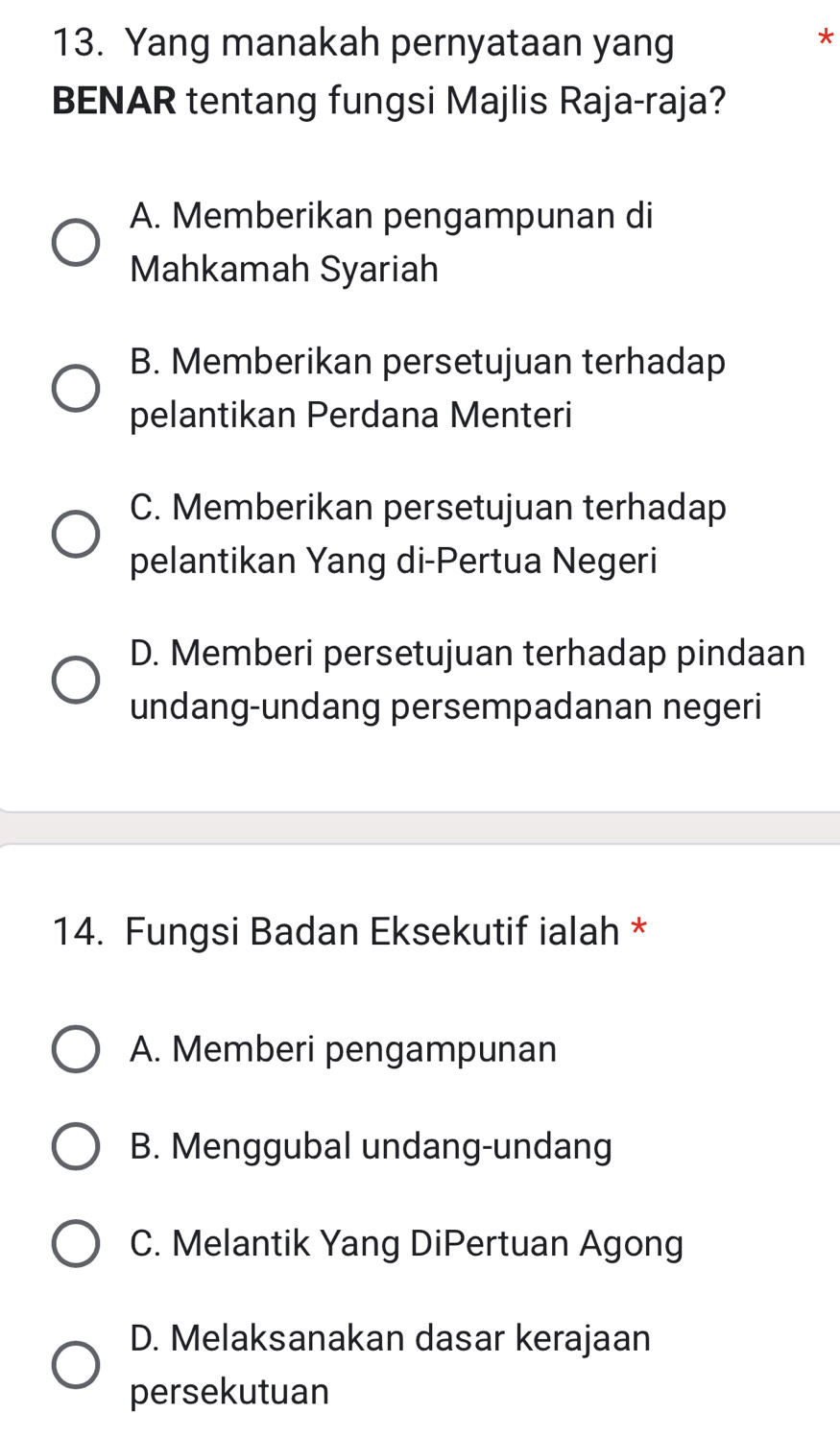
Task: Select option D for question 14
Action: pos(75,1364)
